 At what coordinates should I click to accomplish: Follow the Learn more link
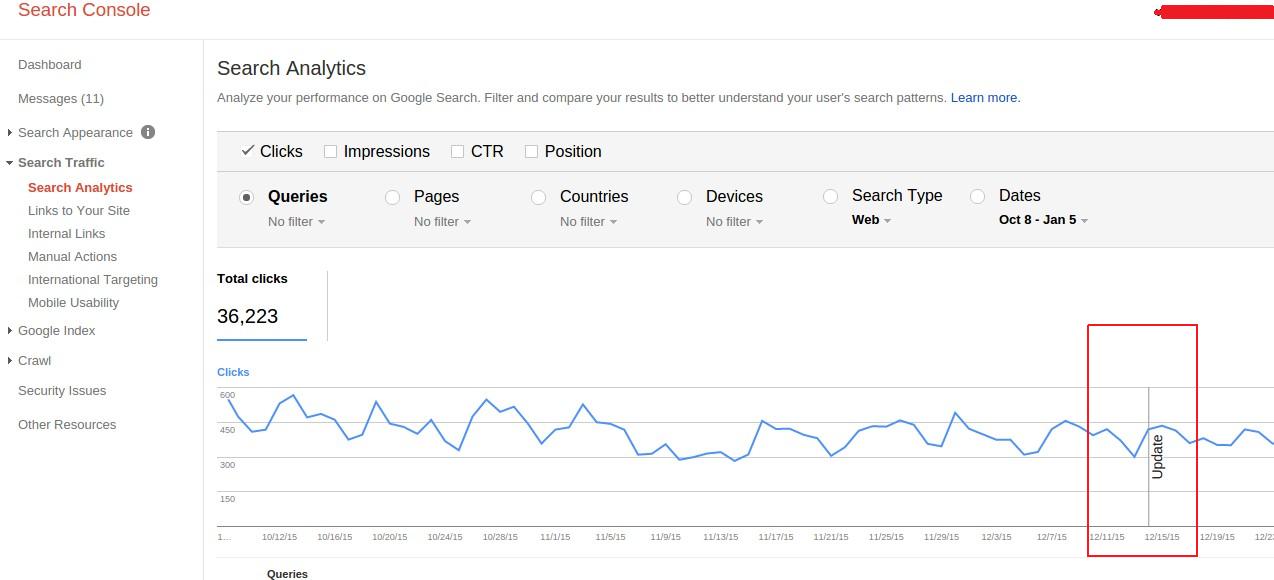pos(985,98)
